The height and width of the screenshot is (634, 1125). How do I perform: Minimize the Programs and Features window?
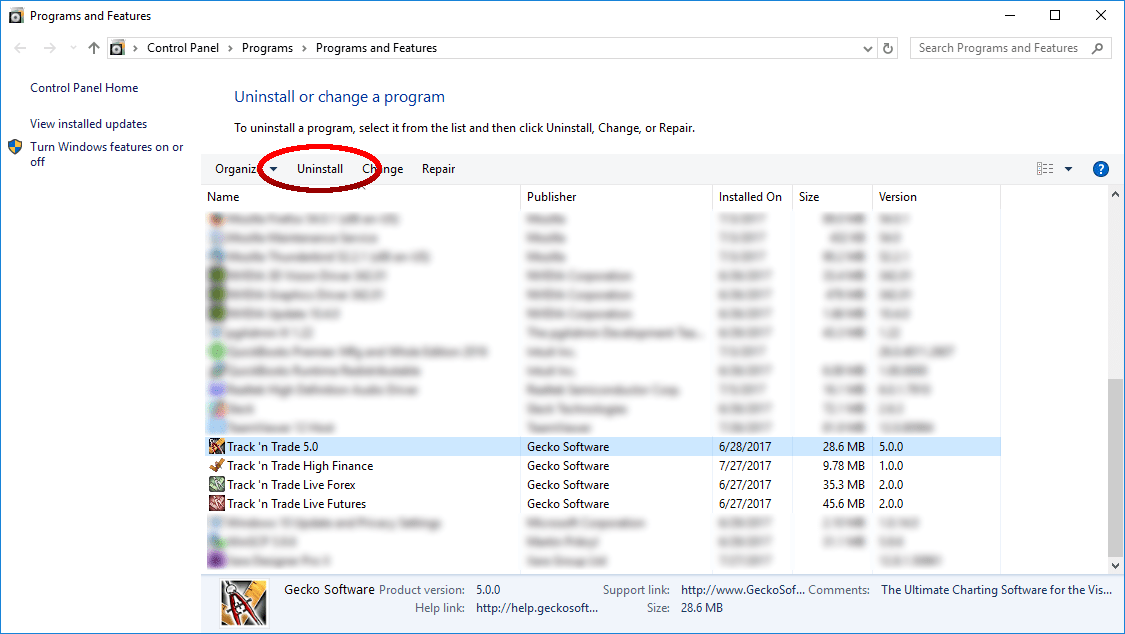(1010, 15)
